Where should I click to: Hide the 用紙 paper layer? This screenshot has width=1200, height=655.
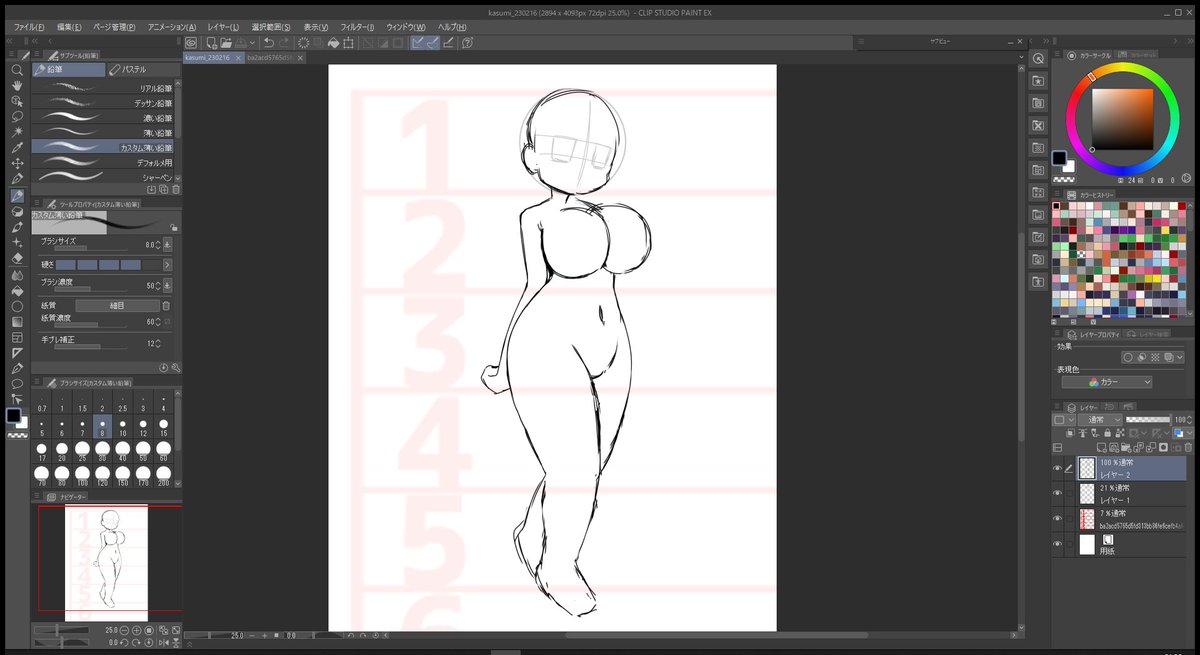[1058, 543]
